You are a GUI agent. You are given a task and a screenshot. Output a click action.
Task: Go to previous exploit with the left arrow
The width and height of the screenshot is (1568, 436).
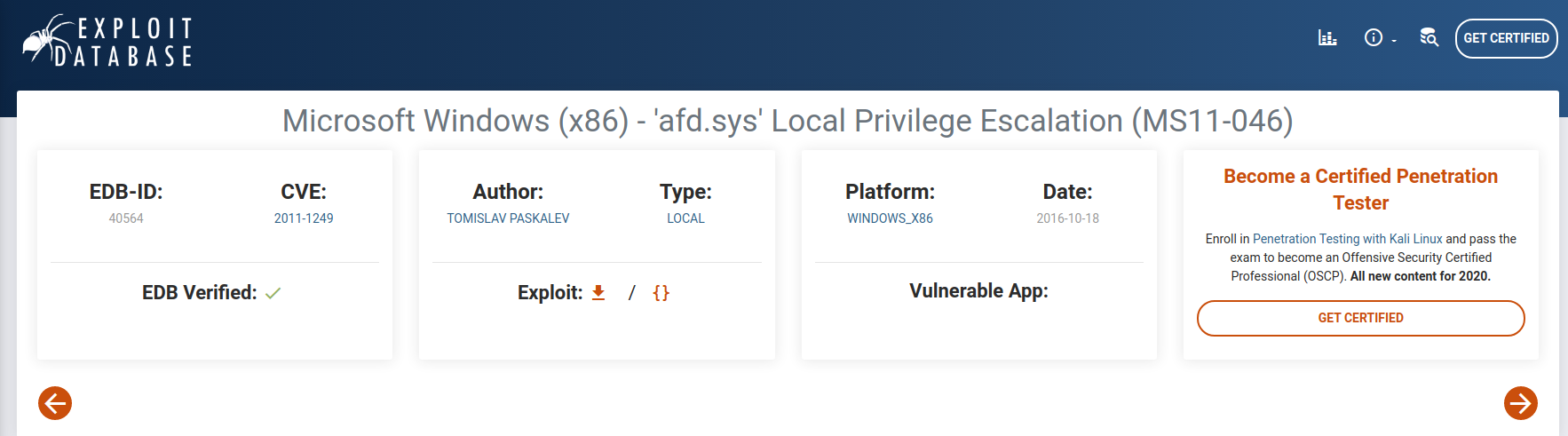click(55, 403)
